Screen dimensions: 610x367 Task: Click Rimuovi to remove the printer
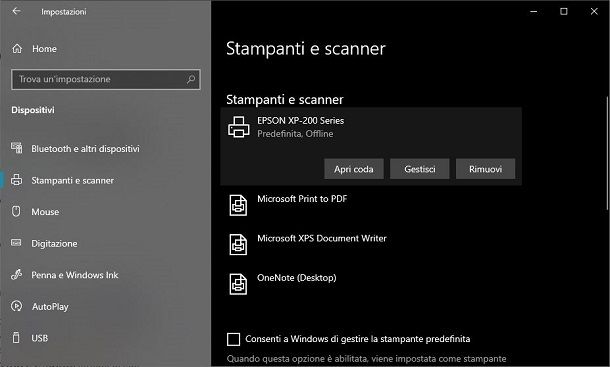tap(486, 169)
